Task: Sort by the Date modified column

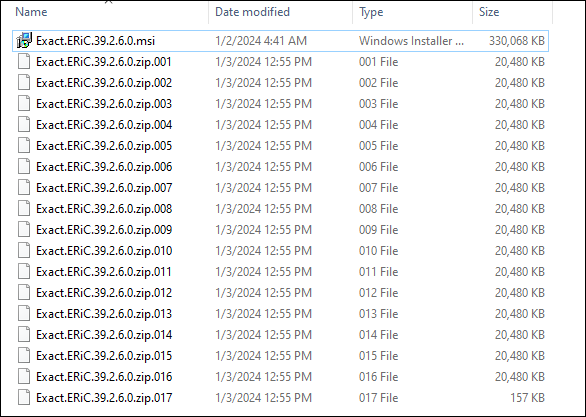Action: (252, 12)
